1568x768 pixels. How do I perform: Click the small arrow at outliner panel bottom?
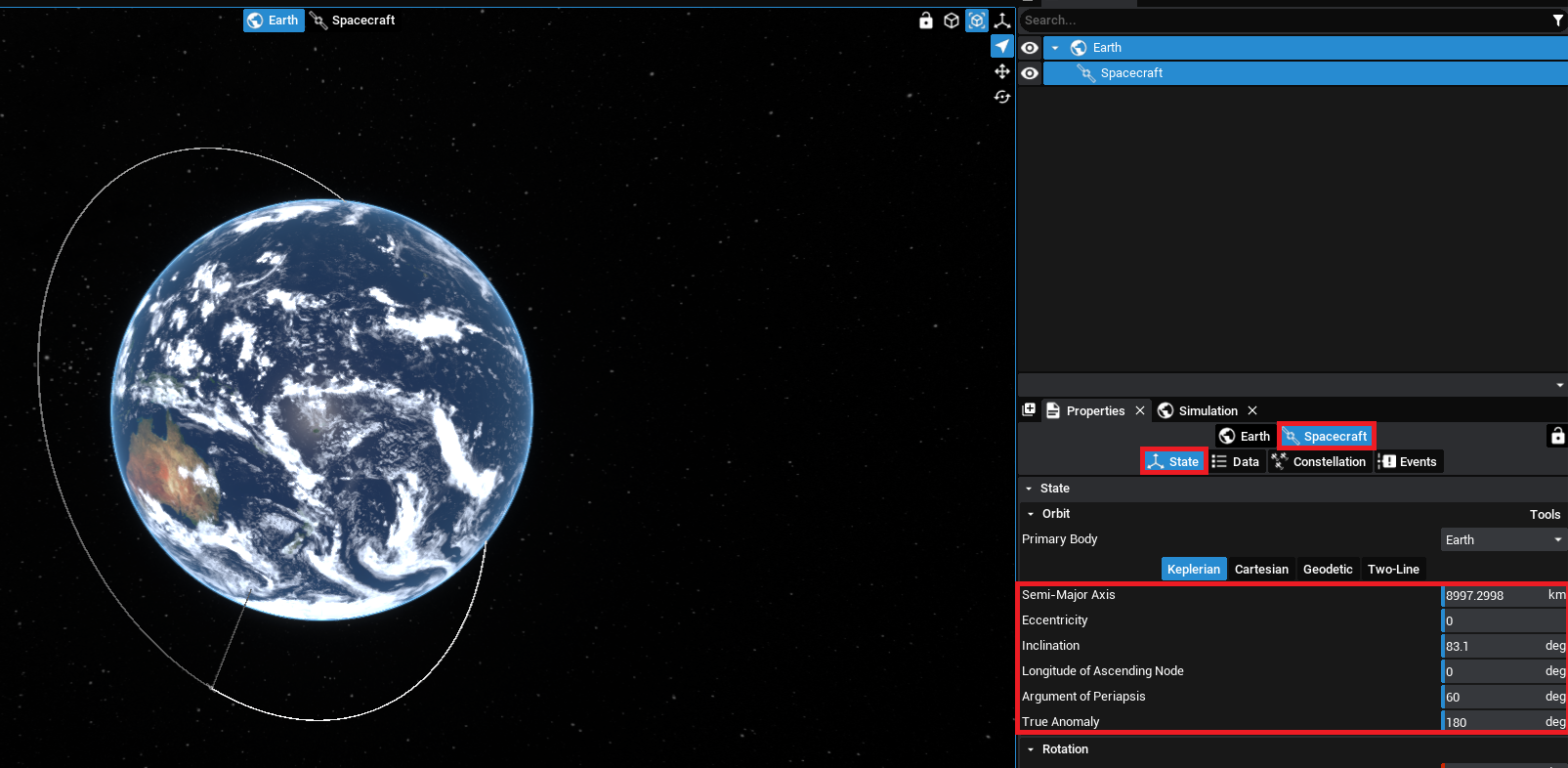pyautogui.click(x=1559, y=385)
